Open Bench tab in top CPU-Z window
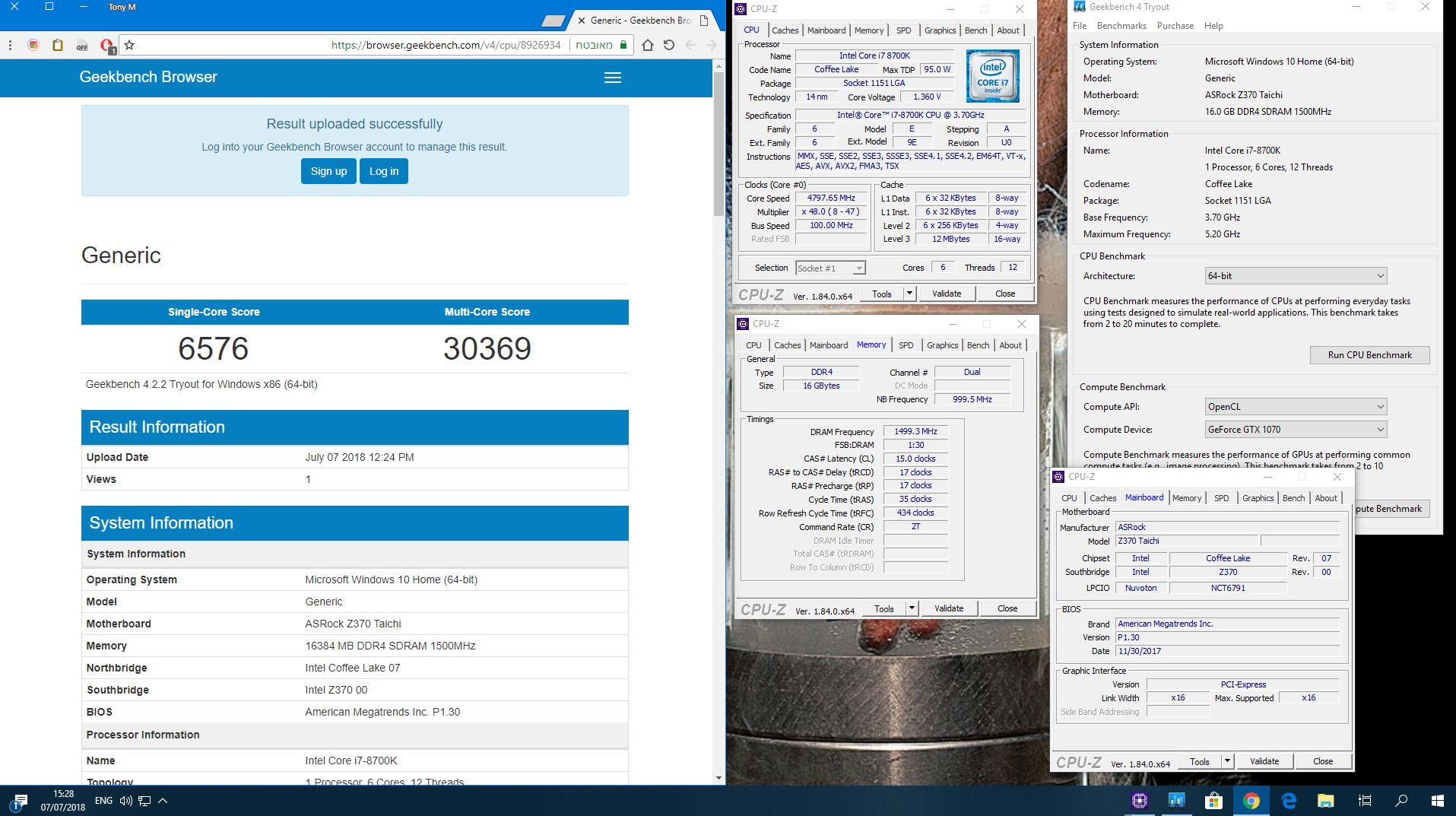This screenshot has height=816, width=1456. click(x=975, y=30)
